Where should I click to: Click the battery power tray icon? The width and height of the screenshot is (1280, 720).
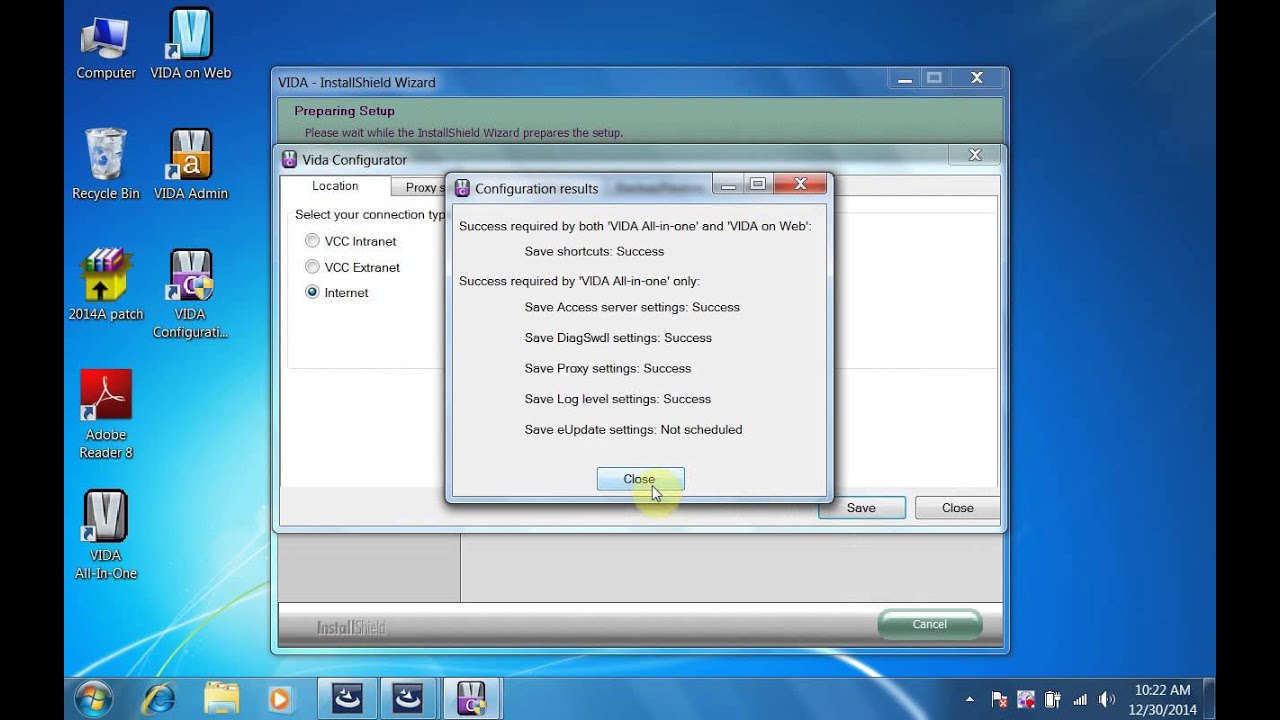(1052, 699)
